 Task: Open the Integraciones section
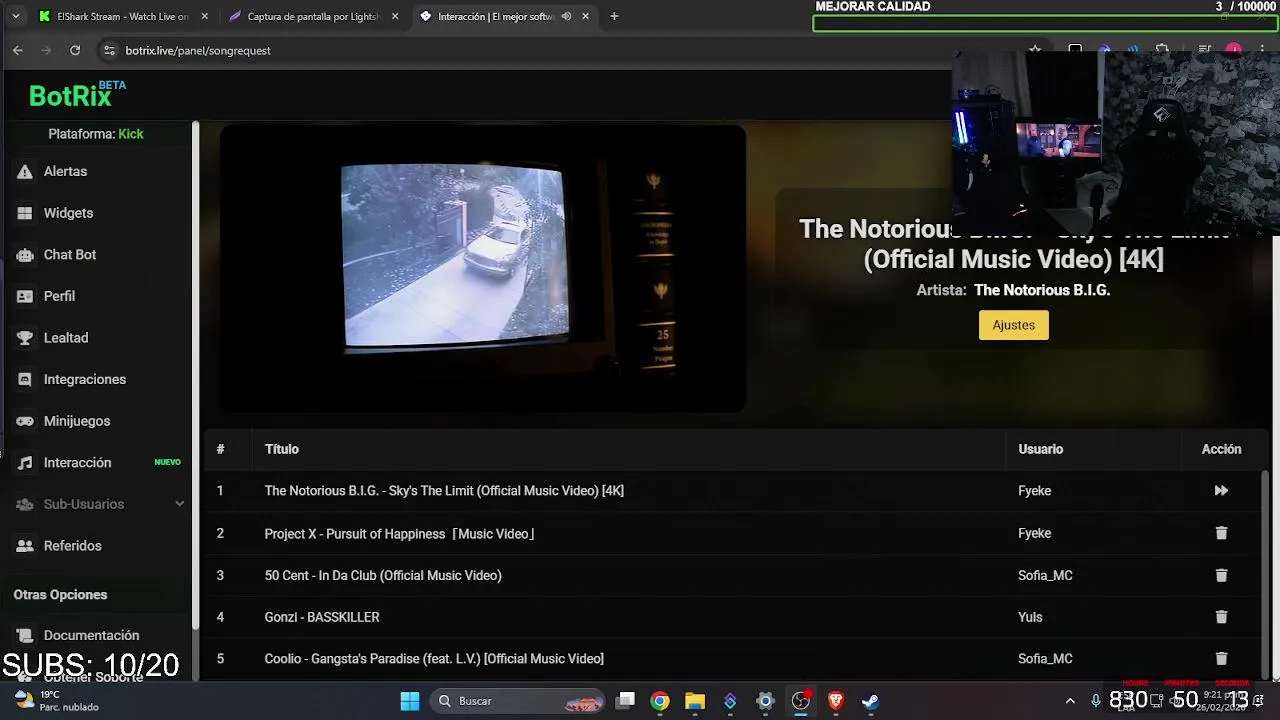click(84, 379)
